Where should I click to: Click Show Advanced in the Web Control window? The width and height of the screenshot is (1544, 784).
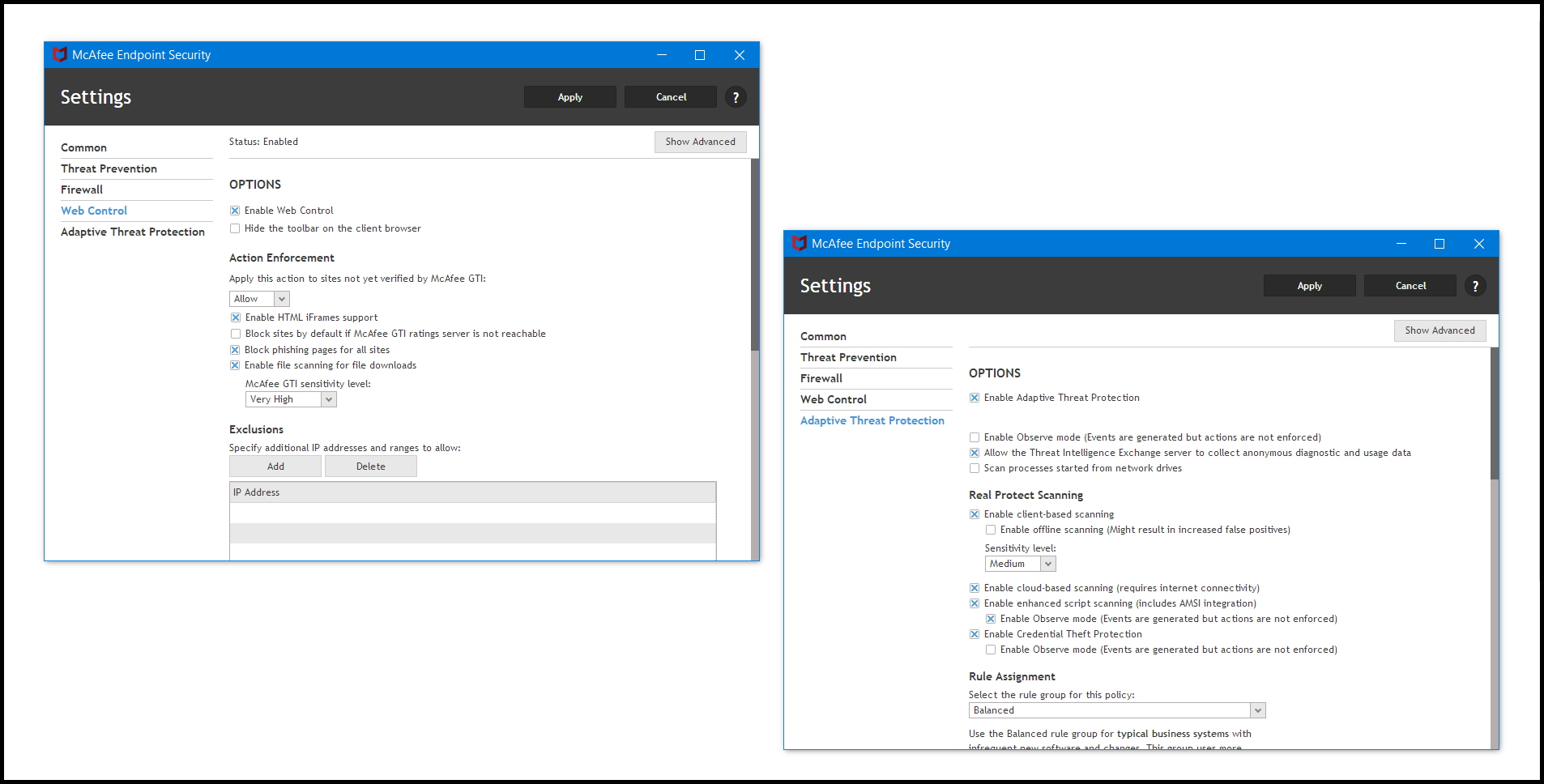click(x=701, y=142)
